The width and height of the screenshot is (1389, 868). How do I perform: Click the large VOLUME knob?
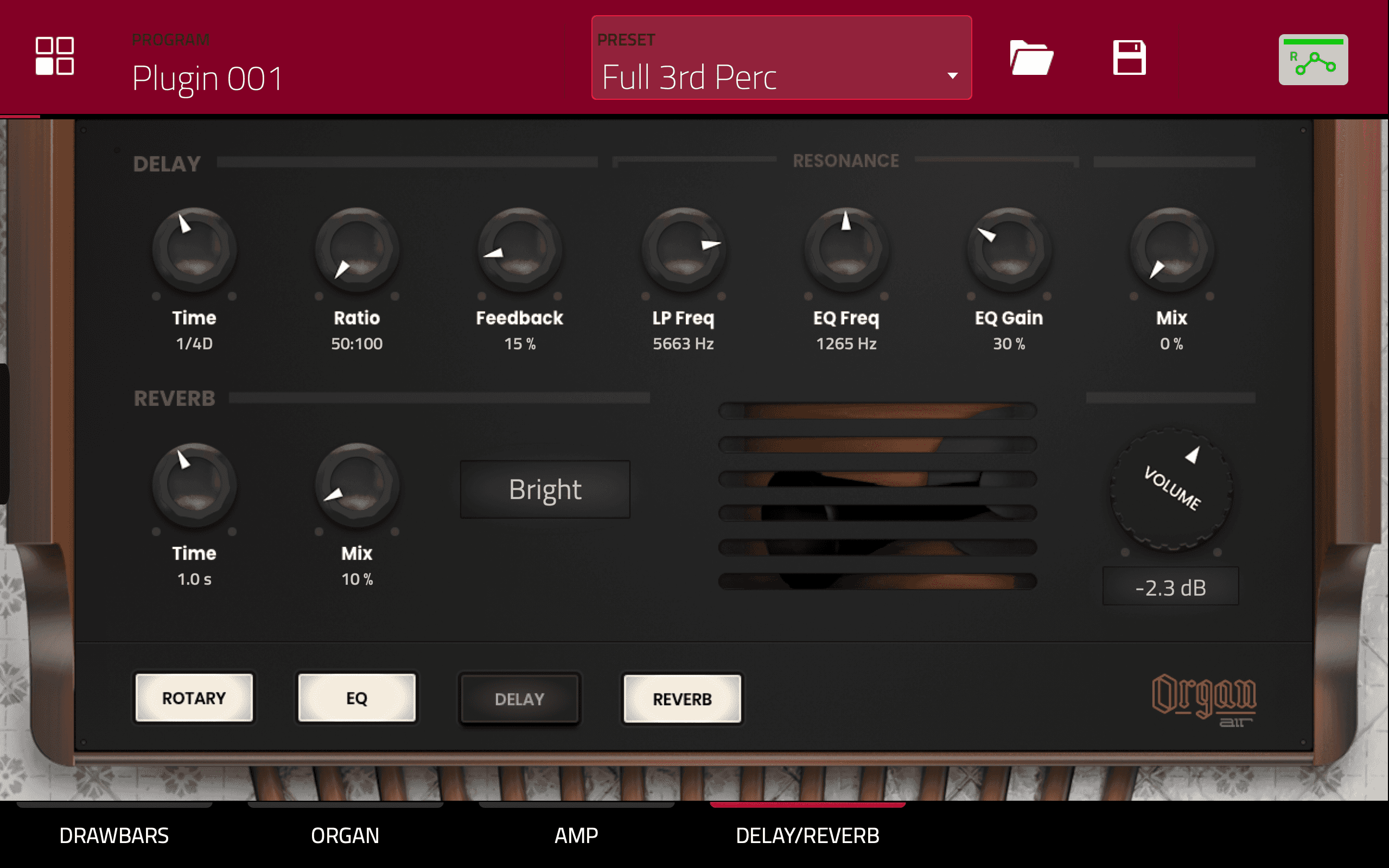coord(1171,489)
